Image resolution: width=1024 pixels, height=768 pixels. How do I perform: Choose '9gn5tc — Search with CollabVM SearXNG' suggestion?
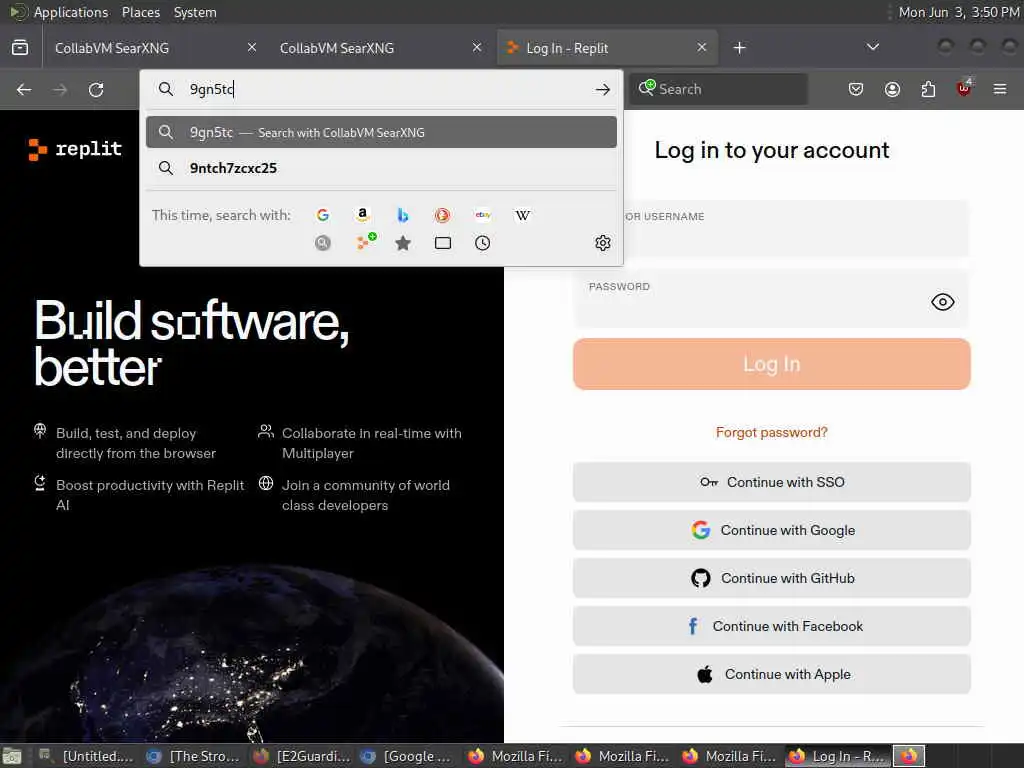pos(381,133)
